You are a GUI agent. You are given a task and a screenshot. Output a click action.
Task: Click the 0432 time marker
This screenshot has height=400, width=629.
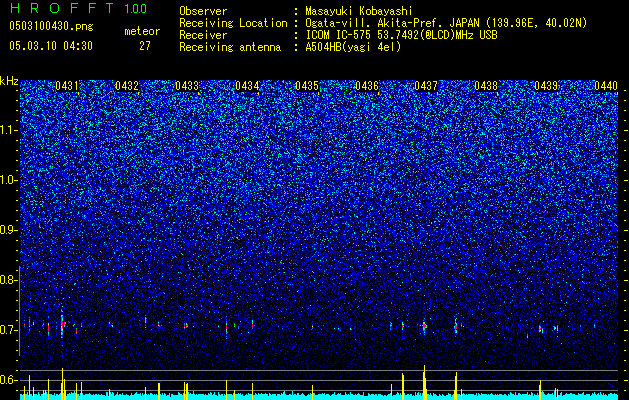coord(127,86)
